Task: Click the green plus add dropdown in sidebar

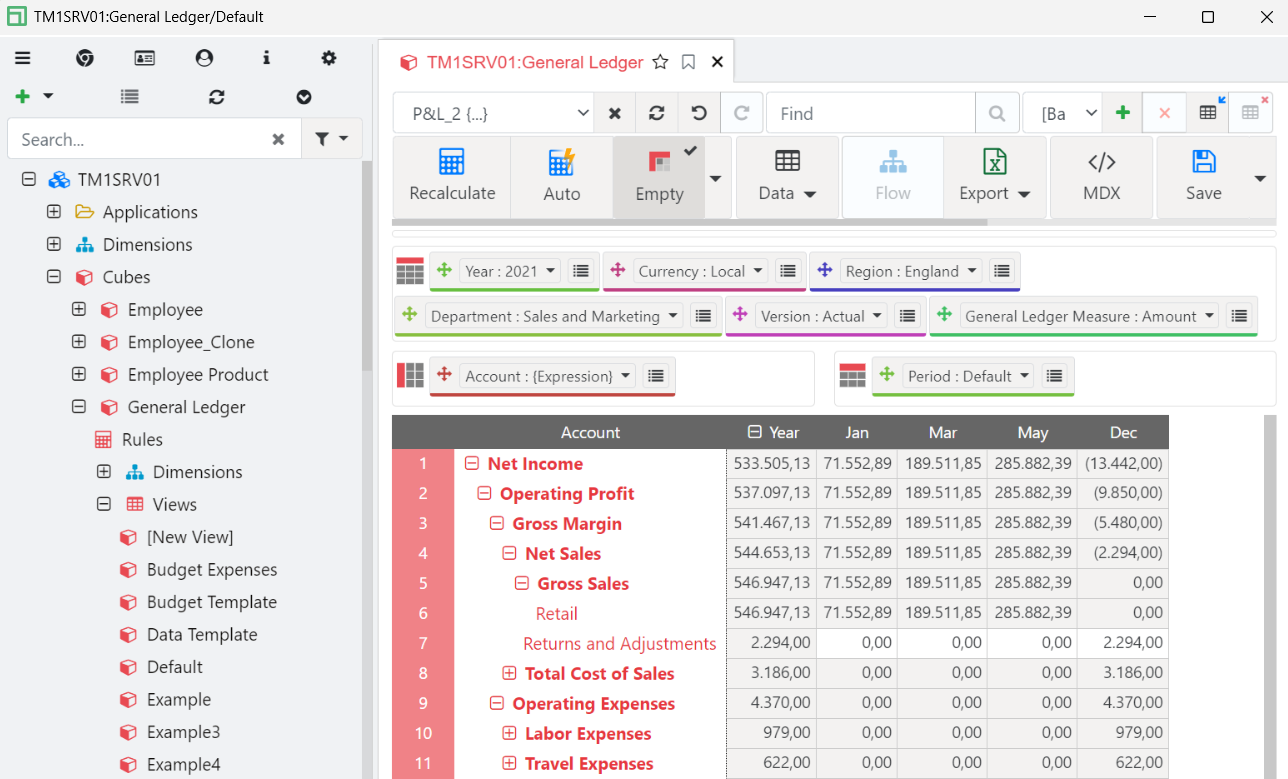Action: pos(34,97)
